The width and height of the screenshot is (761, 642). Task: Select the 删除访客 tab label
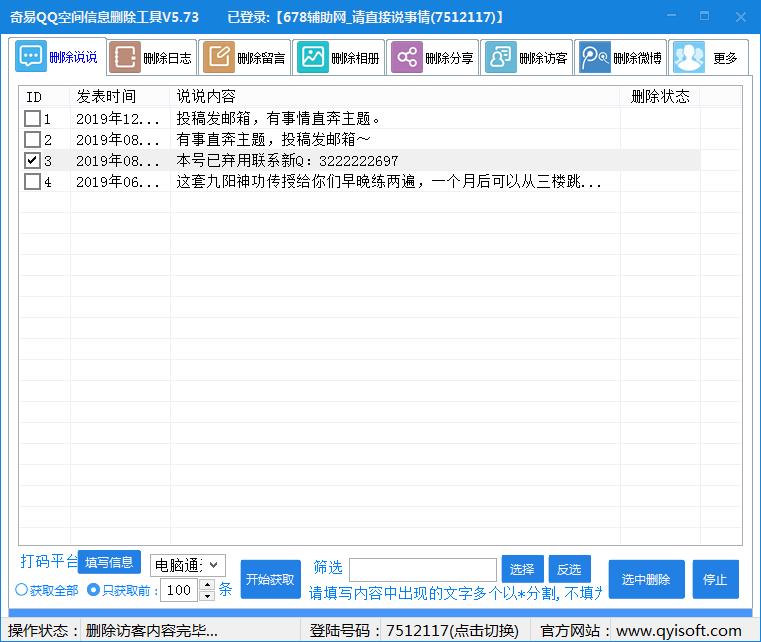543,58
